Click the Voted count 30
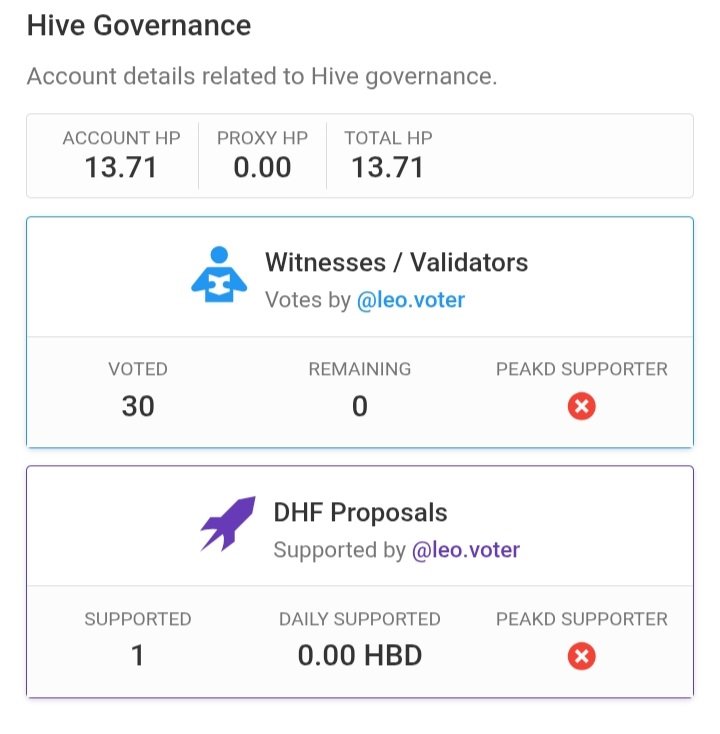This screenshot has height=734, width=720. pyautogui.click(x=138, y=406)
